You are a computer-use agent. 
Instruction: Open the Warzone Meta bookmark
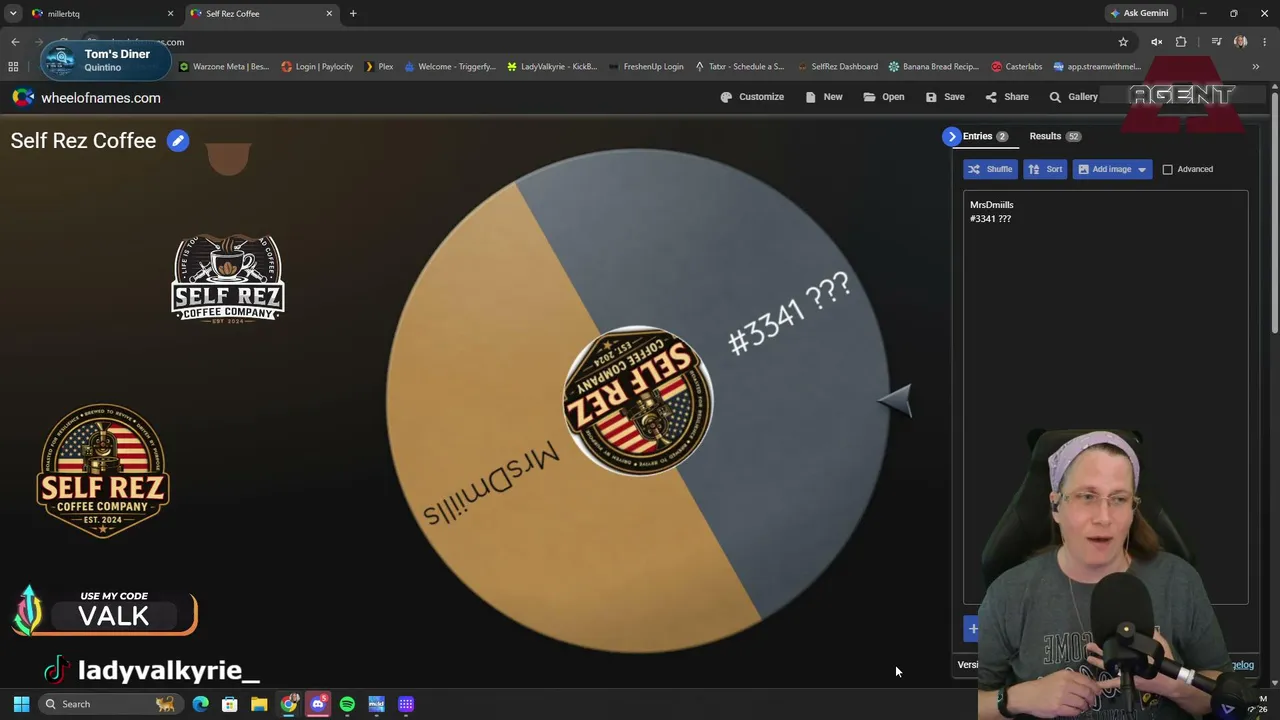click(223, 67)
